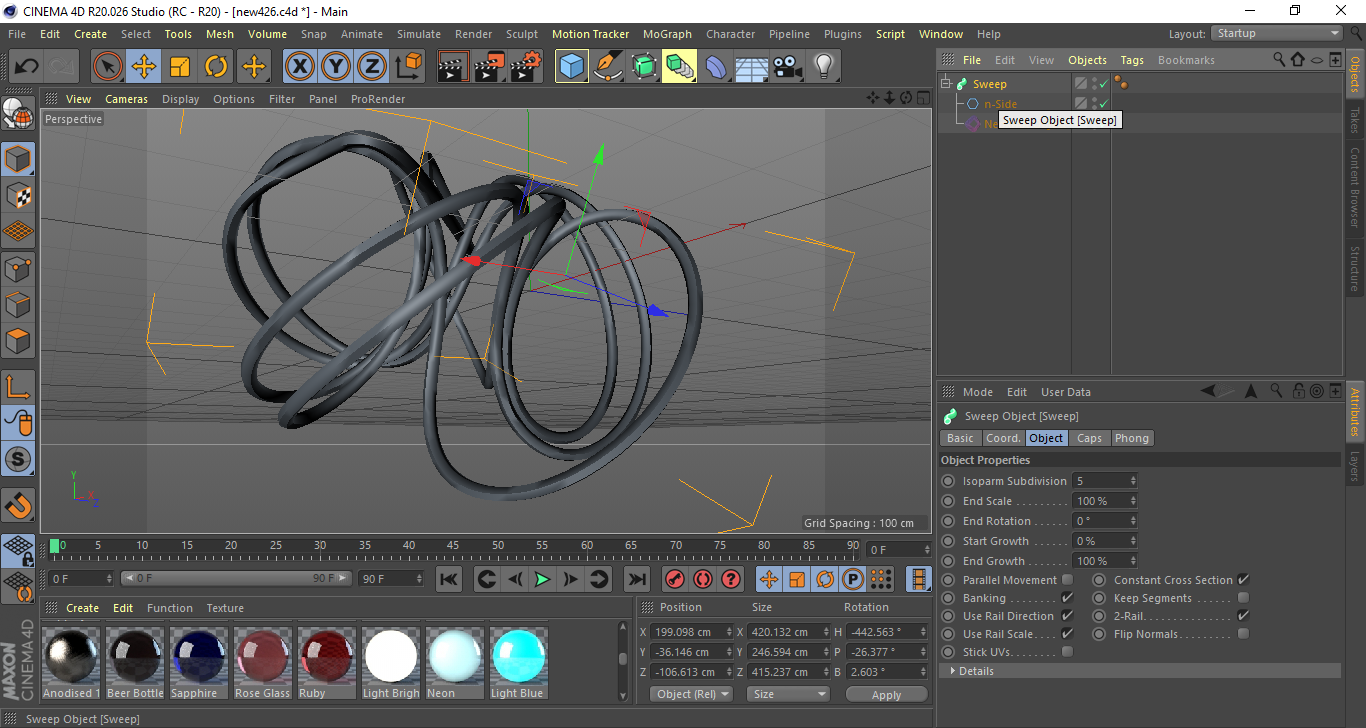This screenshot has height=728, width=1366.
Task: Toggle Use Rail Scale checkbox
Action: [x=1067, y=634]
